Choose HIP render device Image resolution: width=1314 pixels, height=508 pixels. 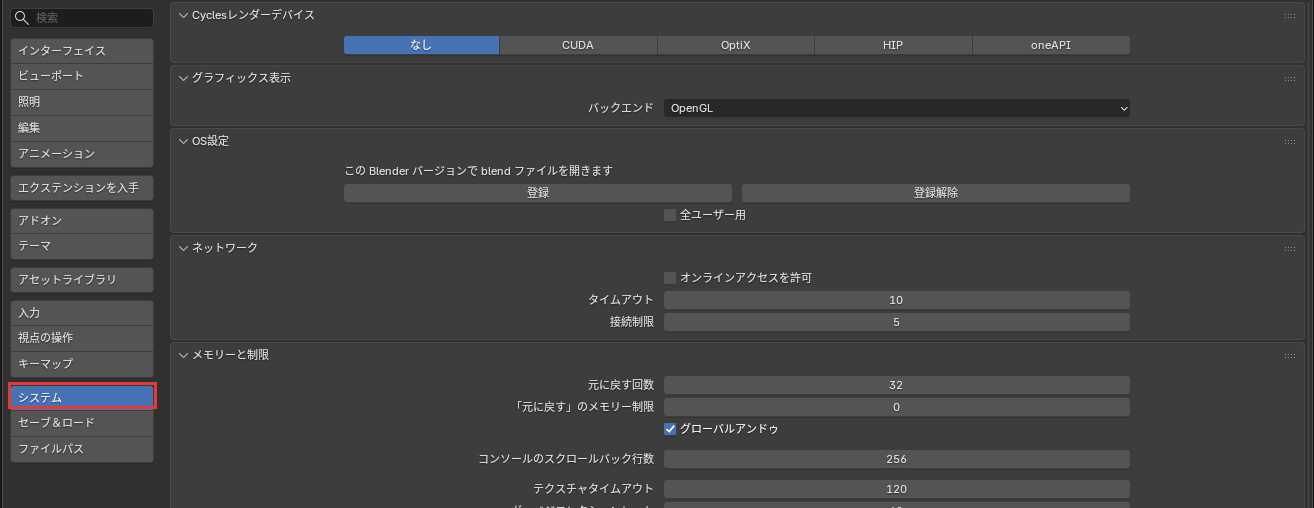tap(893, 45)
